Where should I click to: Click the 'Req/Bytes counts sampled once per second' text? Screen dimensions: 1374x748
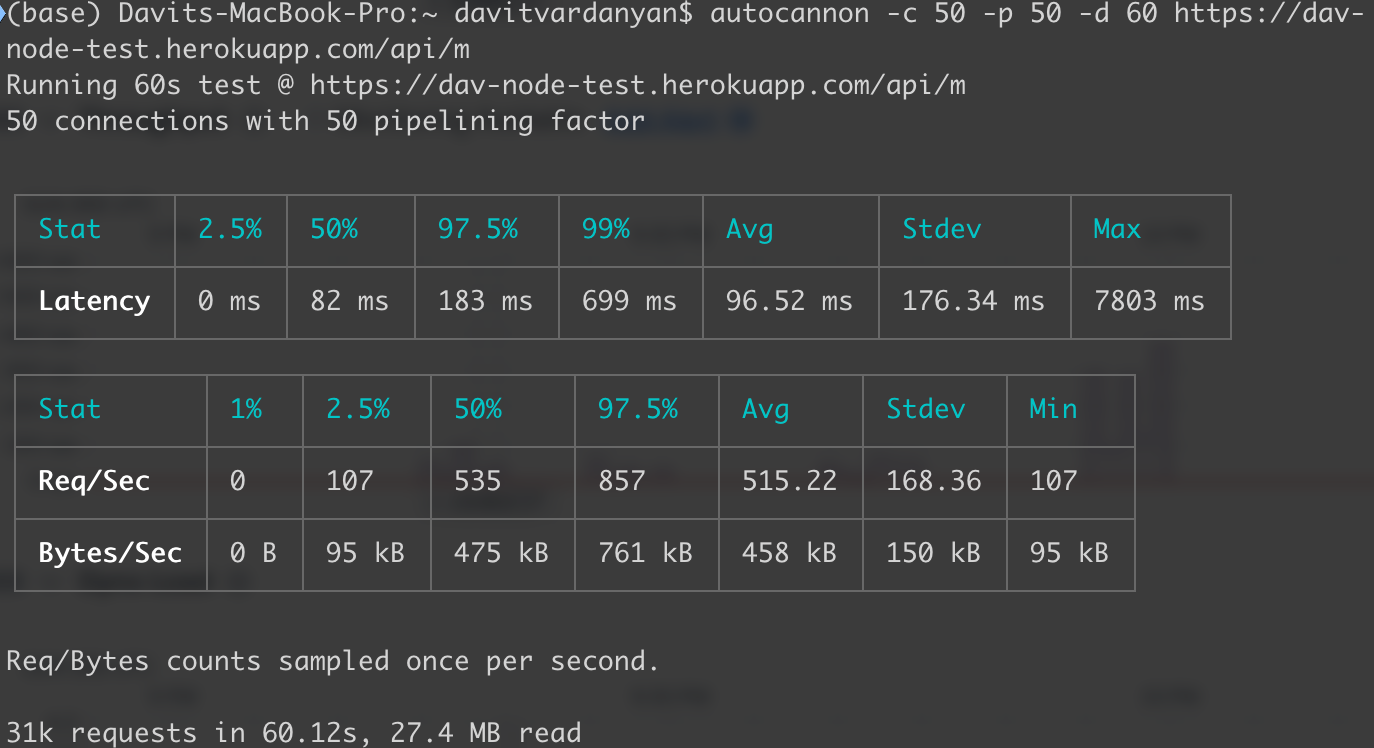tap(333, 661)
